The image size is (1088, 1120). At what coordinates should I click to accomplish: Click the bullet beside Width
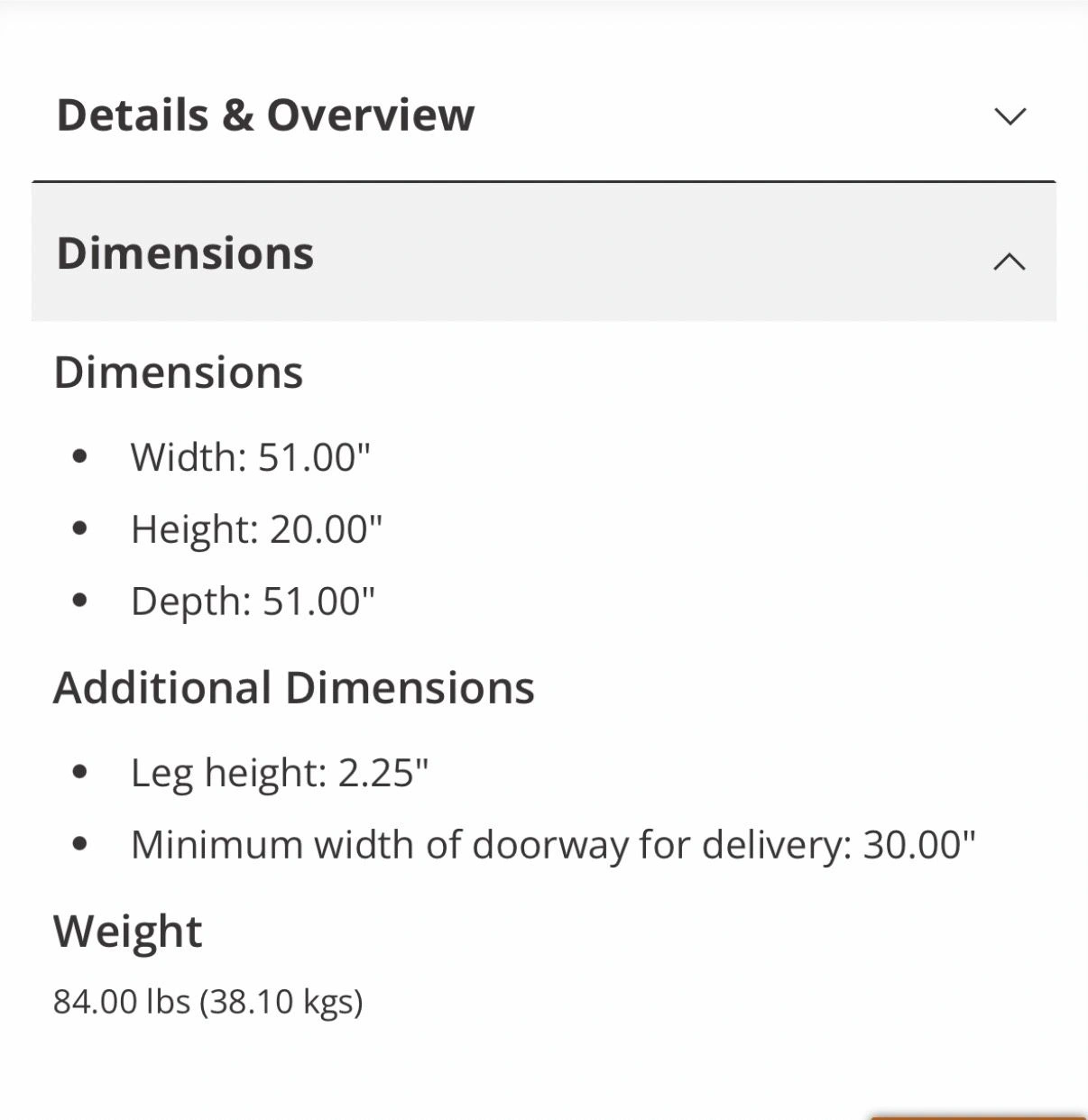(x=79, y=456)
